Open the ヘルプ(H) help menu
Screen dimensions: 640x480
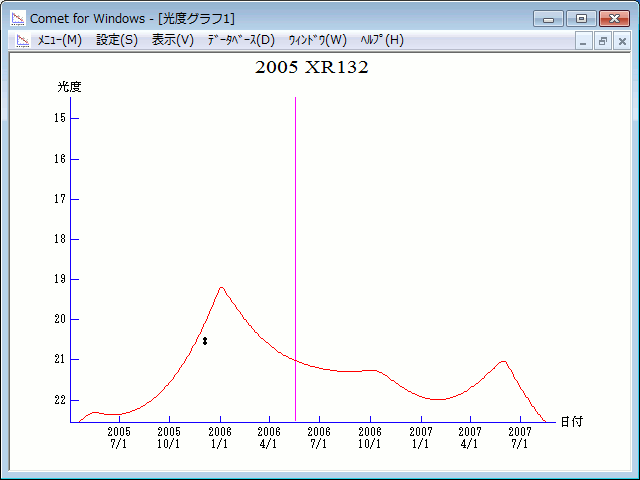pos(382,40)
